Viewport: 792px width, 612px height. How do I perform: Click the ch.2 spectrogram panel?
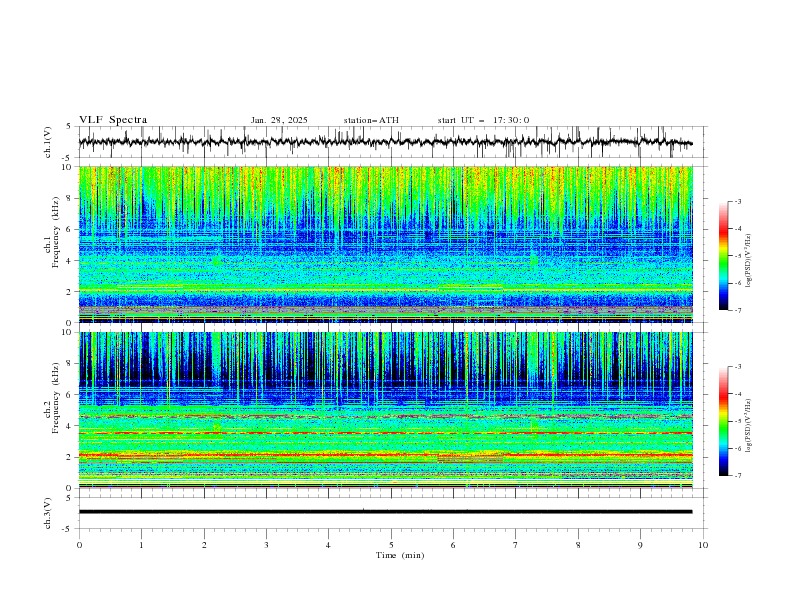(385, 410)
